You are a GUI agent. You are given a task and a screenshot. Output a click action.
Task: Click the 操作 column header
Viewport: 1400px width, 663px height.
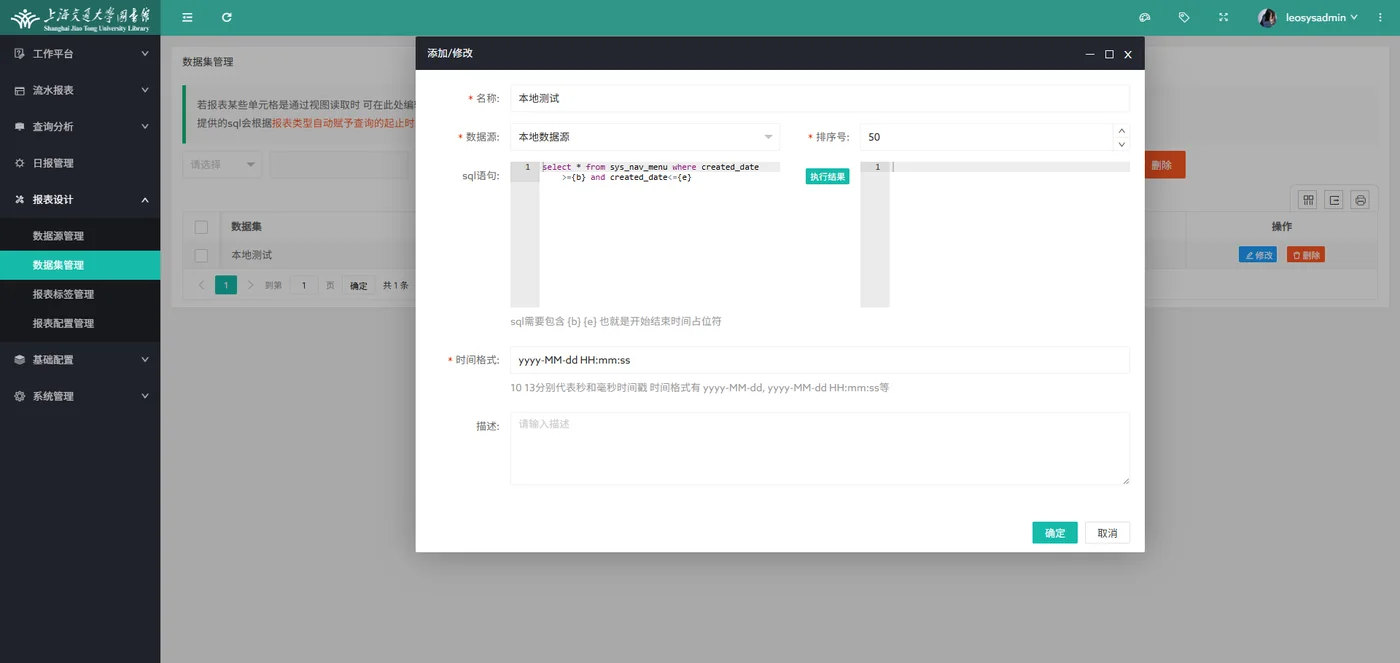[1281, 226]
